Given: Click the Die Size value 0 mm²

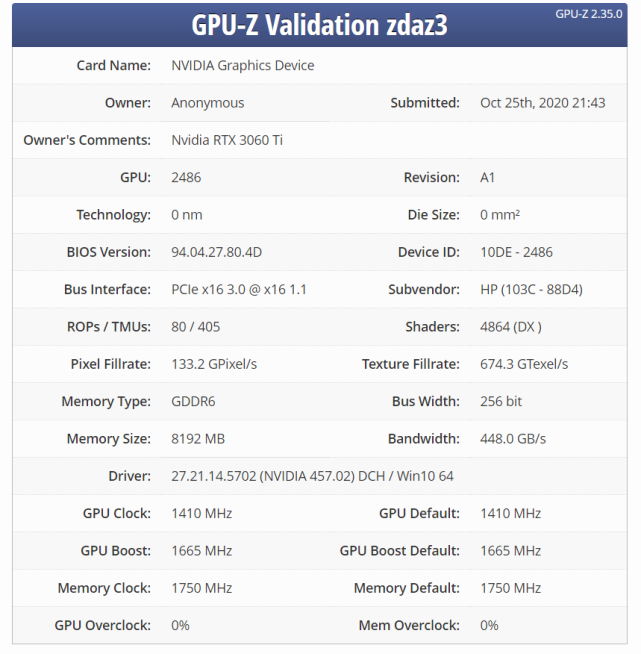Looking at the screenshot, I should click(x=500, y=215).
